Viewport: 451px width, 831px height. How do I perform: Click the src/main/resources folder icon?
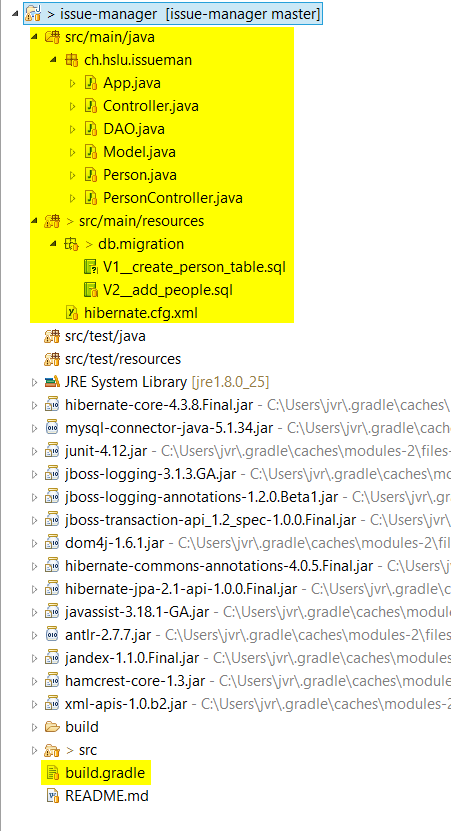[52, 221]
